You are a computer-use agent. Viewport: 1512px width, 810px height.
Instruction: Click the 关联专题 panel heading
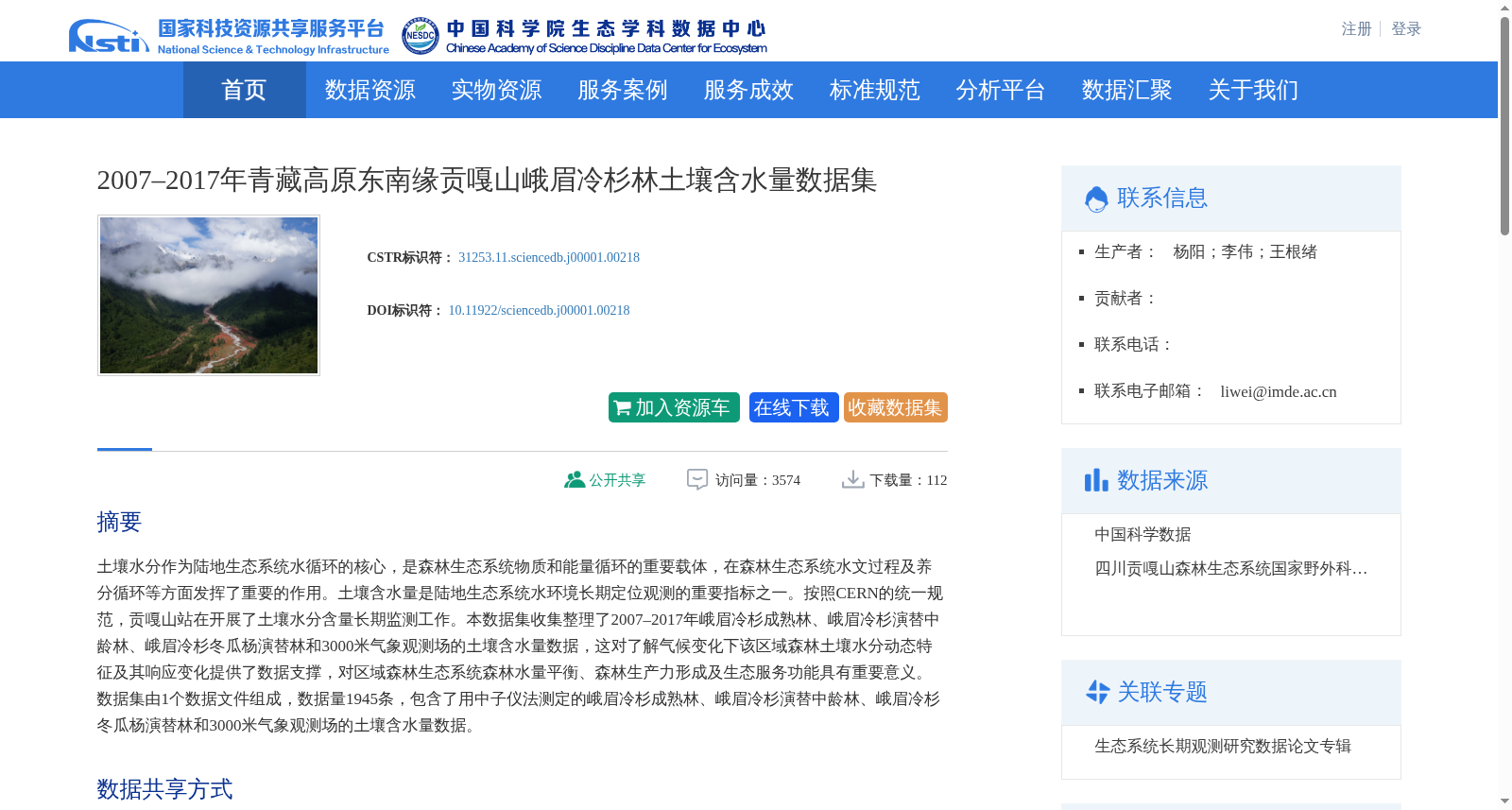(1162, 692)
